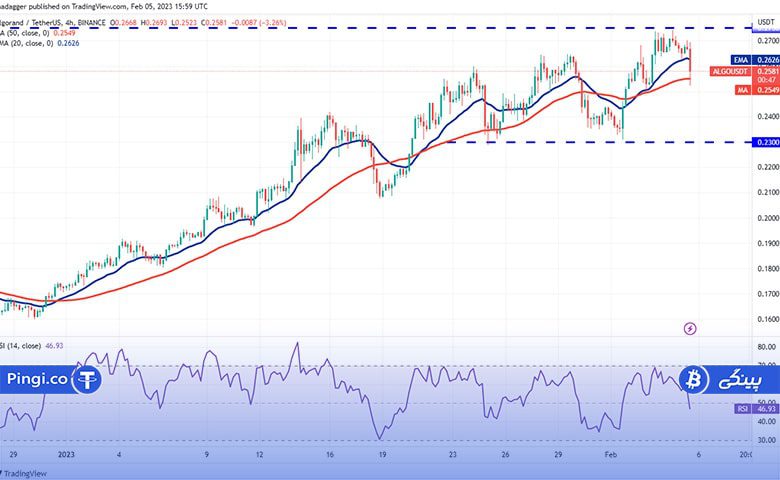The height and width of the screenshot is (480, 780).
Task: Click the TradingView logo at chart bottom
Action: click(24, 474)
